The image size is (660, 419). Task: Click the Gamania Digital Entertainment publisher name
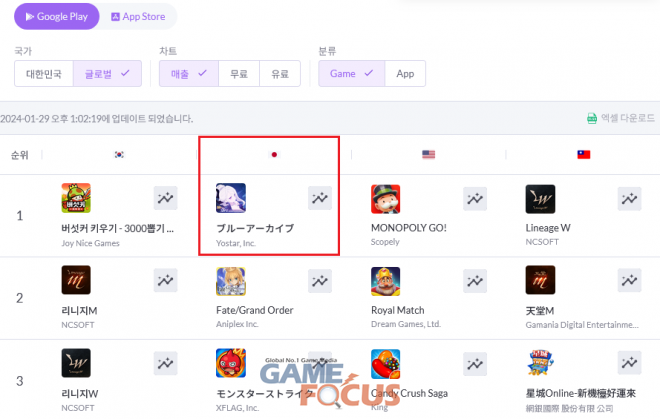click(582, 325)
